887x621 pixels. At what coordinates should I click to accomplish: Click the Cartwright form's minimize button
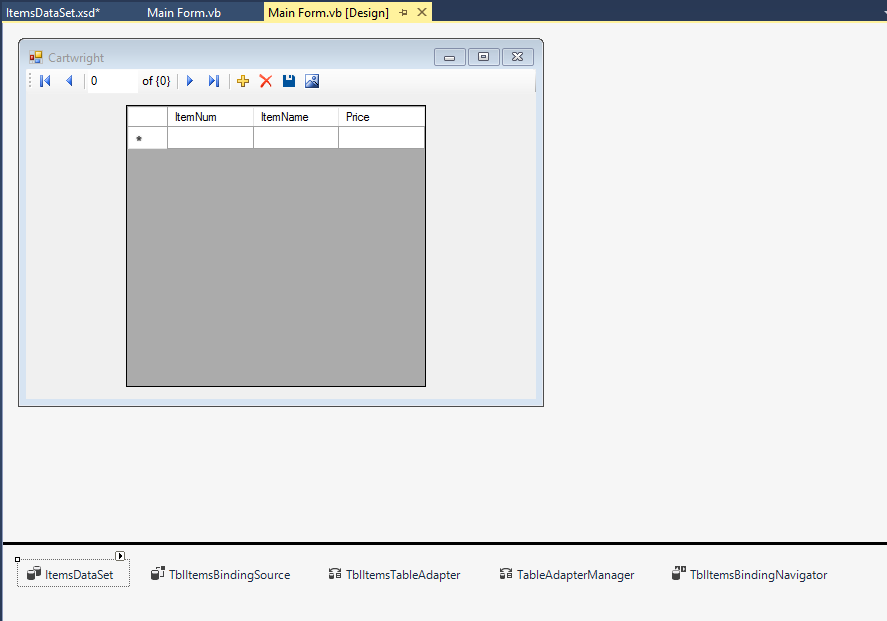click(x=449, y=57)
